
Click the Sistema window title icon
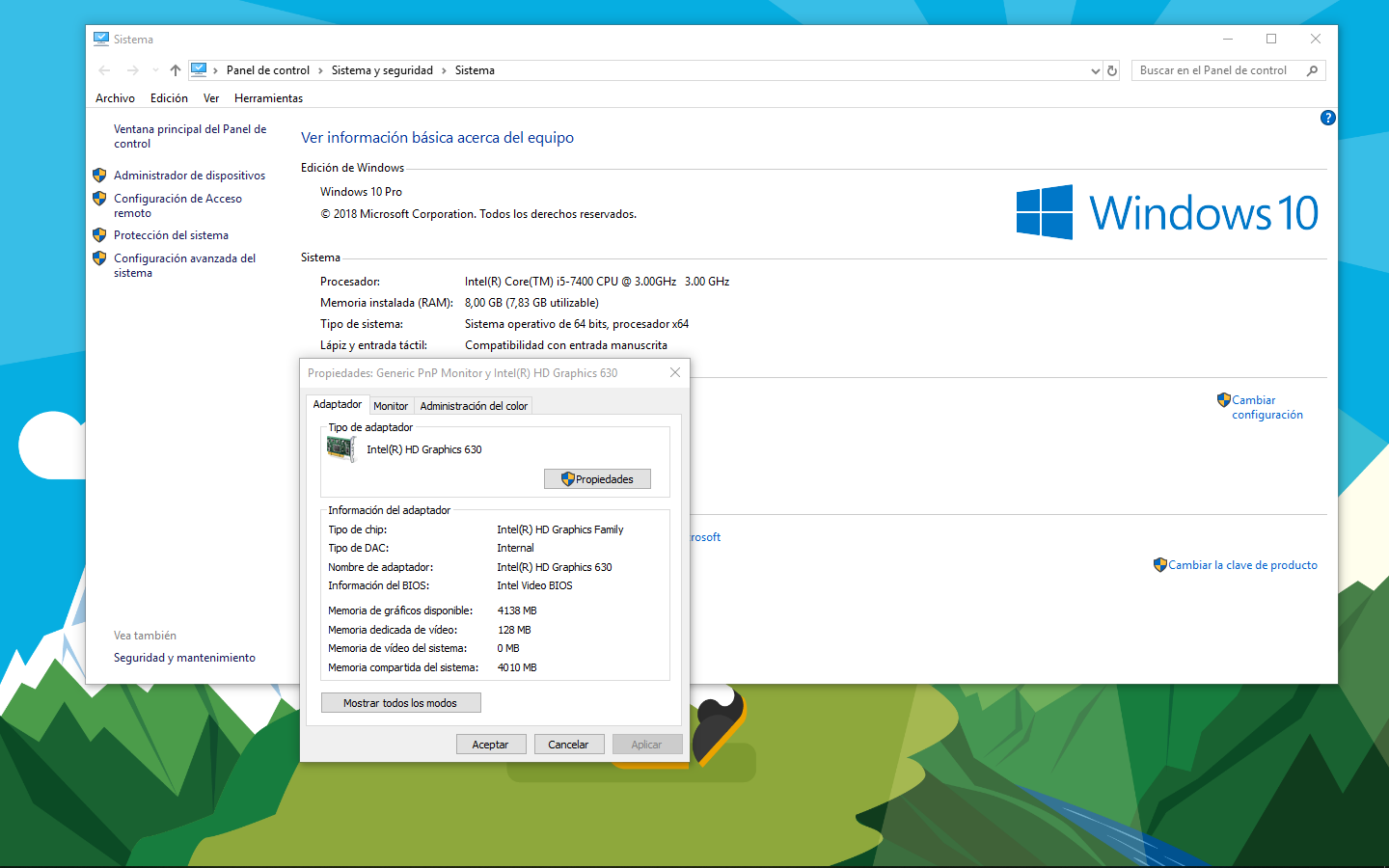click(101, 39)
